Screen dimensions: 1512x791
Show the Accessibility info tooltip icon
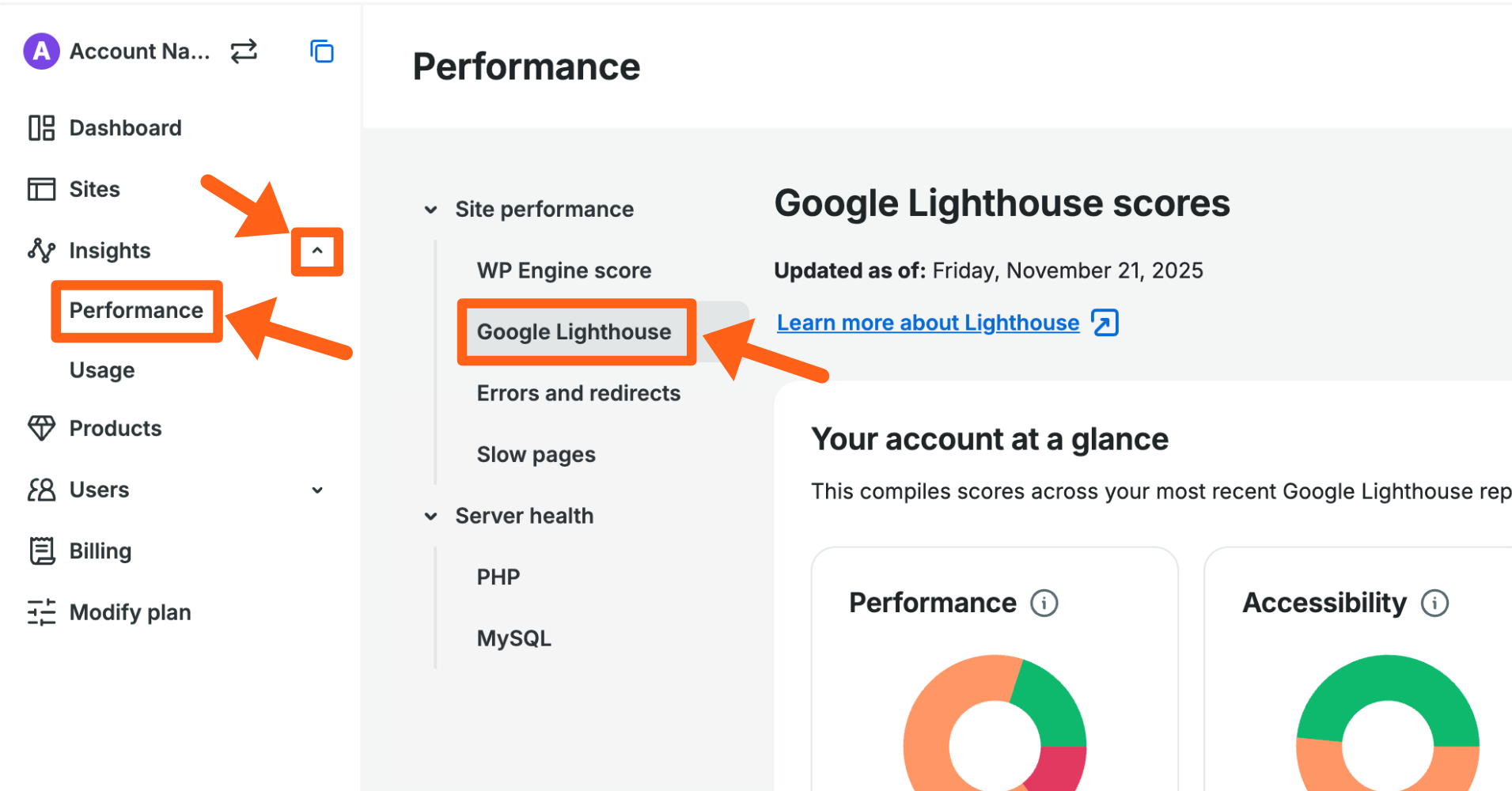coord(1434,604)
